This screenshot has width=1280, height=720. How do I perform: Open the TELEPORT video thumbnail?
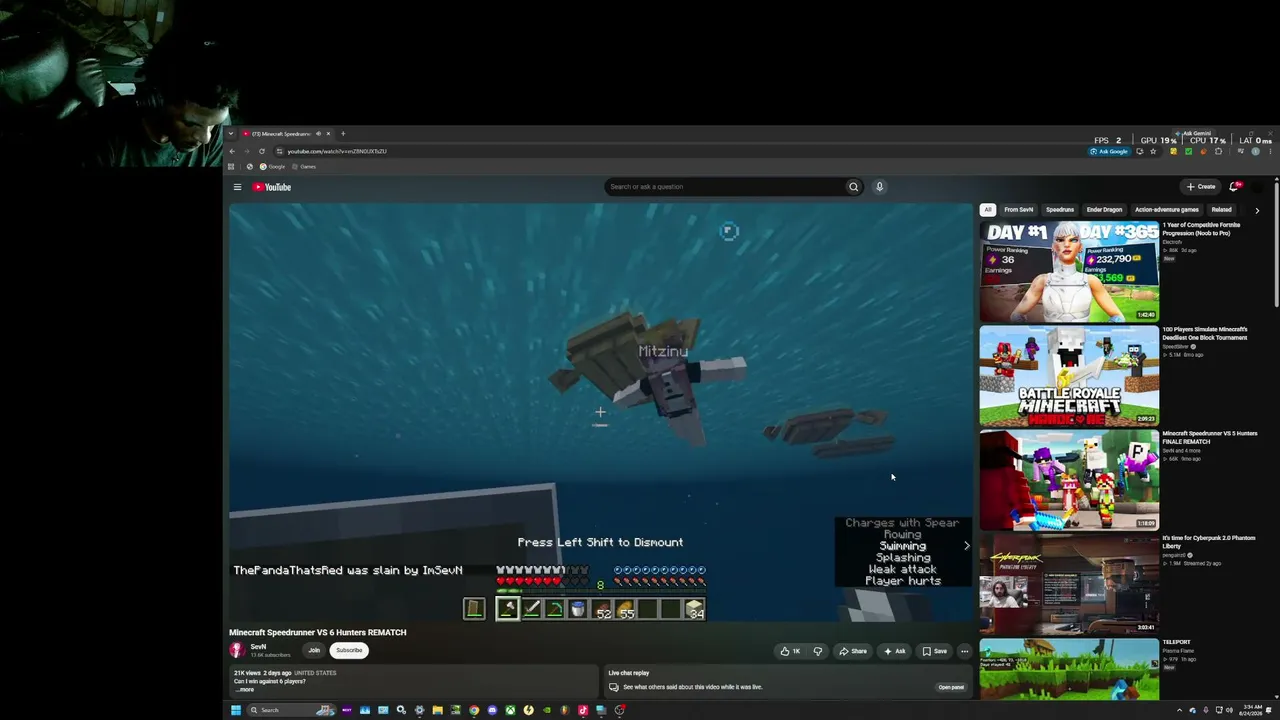pos(1069,669)
